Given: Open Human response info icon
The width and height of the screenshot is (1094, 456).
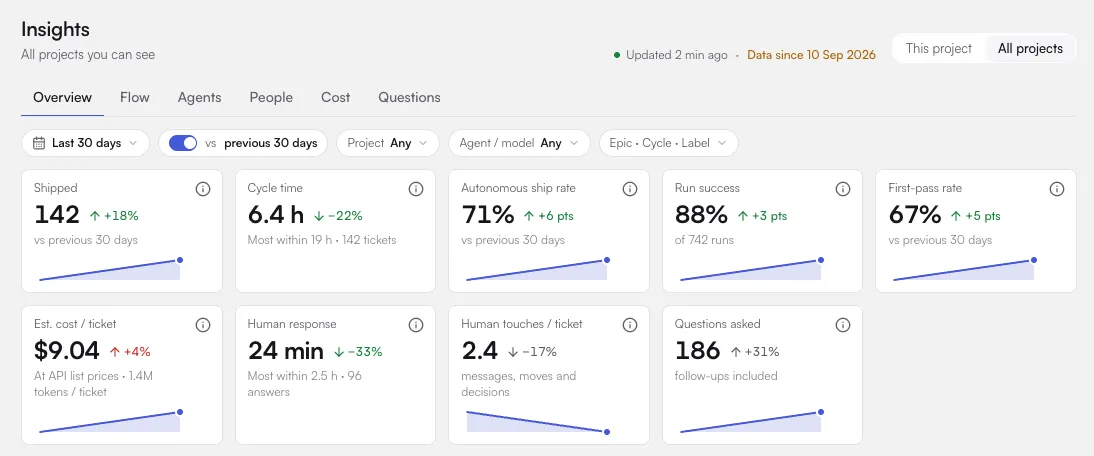Looking at the screenshot, I should tap(416, 325).
